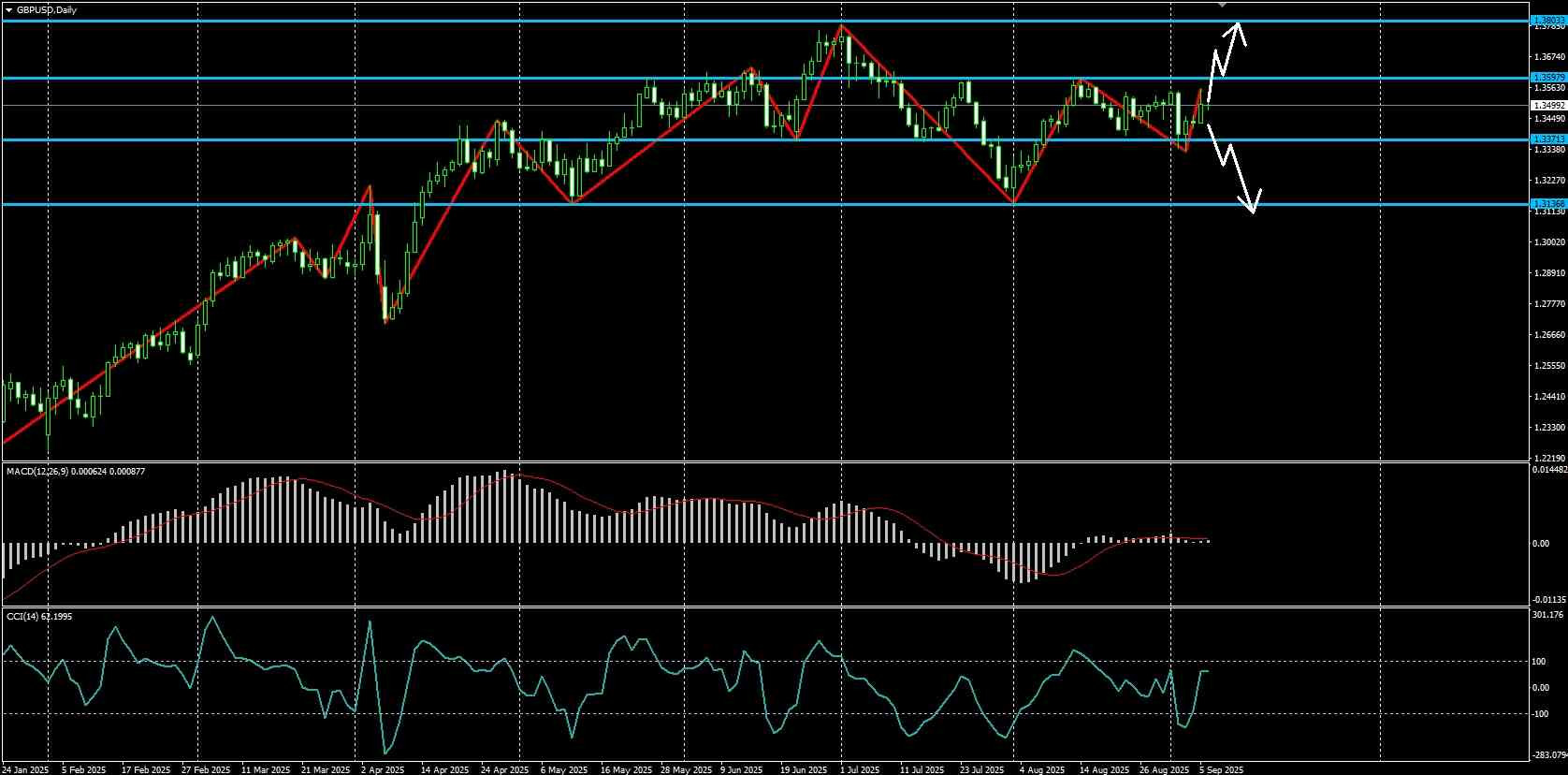Click the -100 level on CCI scale
The image size is (1568, 775).
1541,714
